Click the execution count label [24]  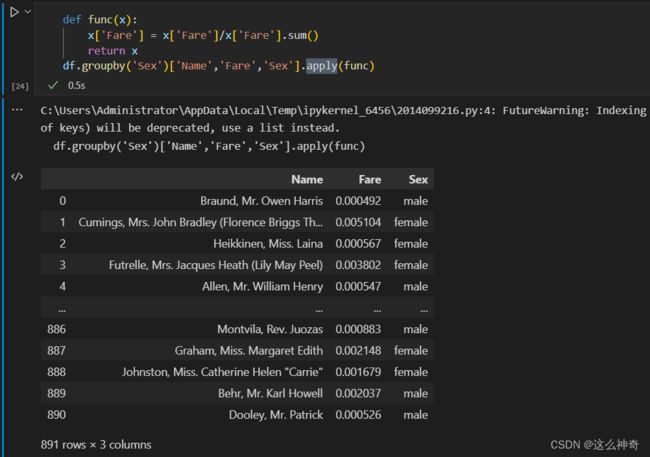[20, 86]
